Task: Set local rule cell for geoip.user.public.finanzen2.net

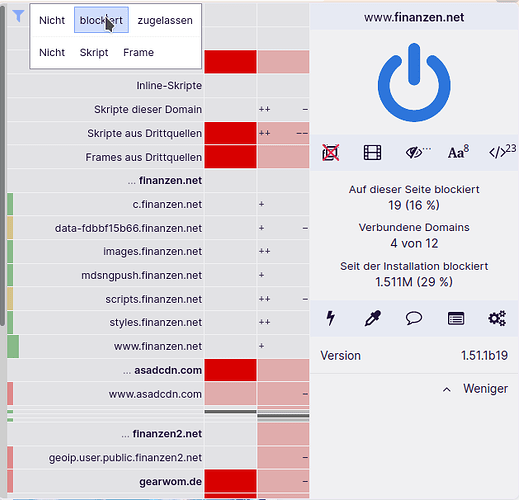Action: (x=283, y=457)
